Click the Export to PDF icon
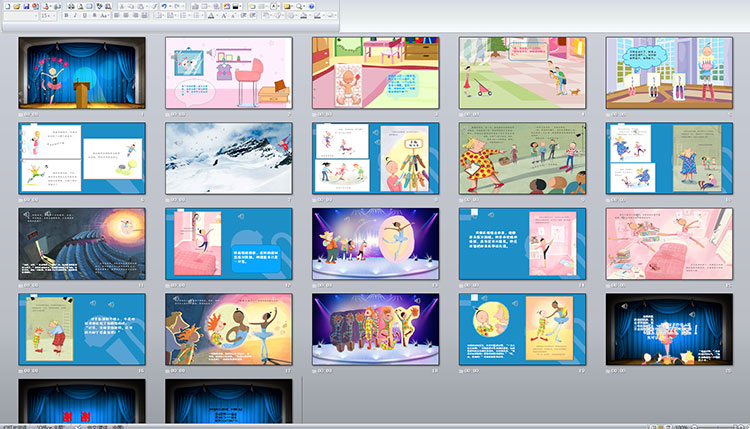Image resolution: width=750 pixels, height=429 pixels. pos(46,6)
